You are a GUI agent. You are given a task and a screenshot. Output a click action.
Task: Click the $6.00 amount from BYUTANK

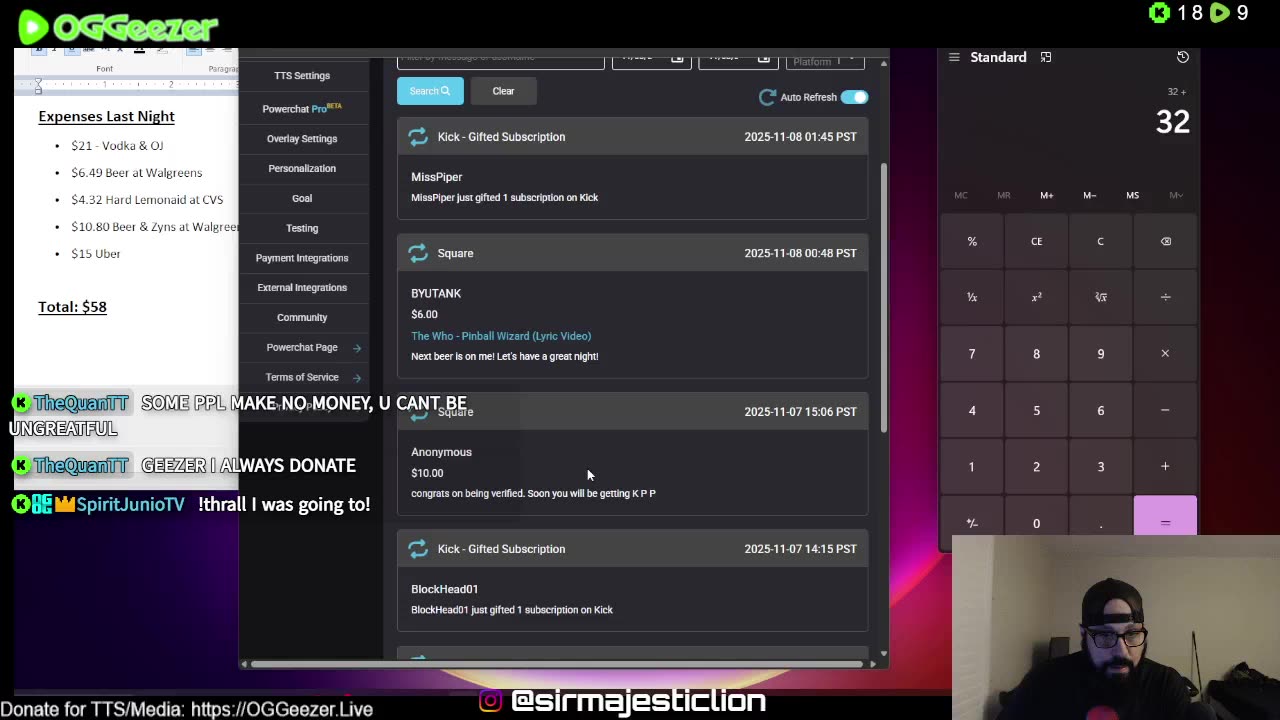click(424, 314)
